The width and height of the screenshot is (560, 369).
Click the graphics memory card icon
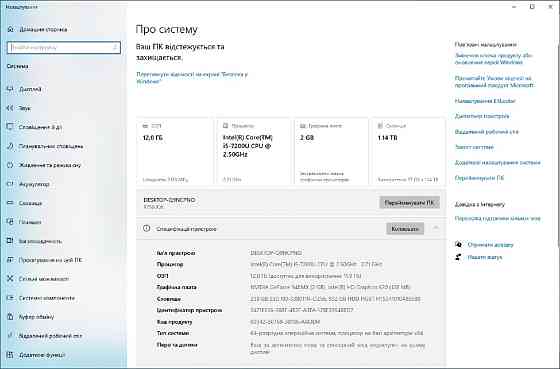[303, 126]
